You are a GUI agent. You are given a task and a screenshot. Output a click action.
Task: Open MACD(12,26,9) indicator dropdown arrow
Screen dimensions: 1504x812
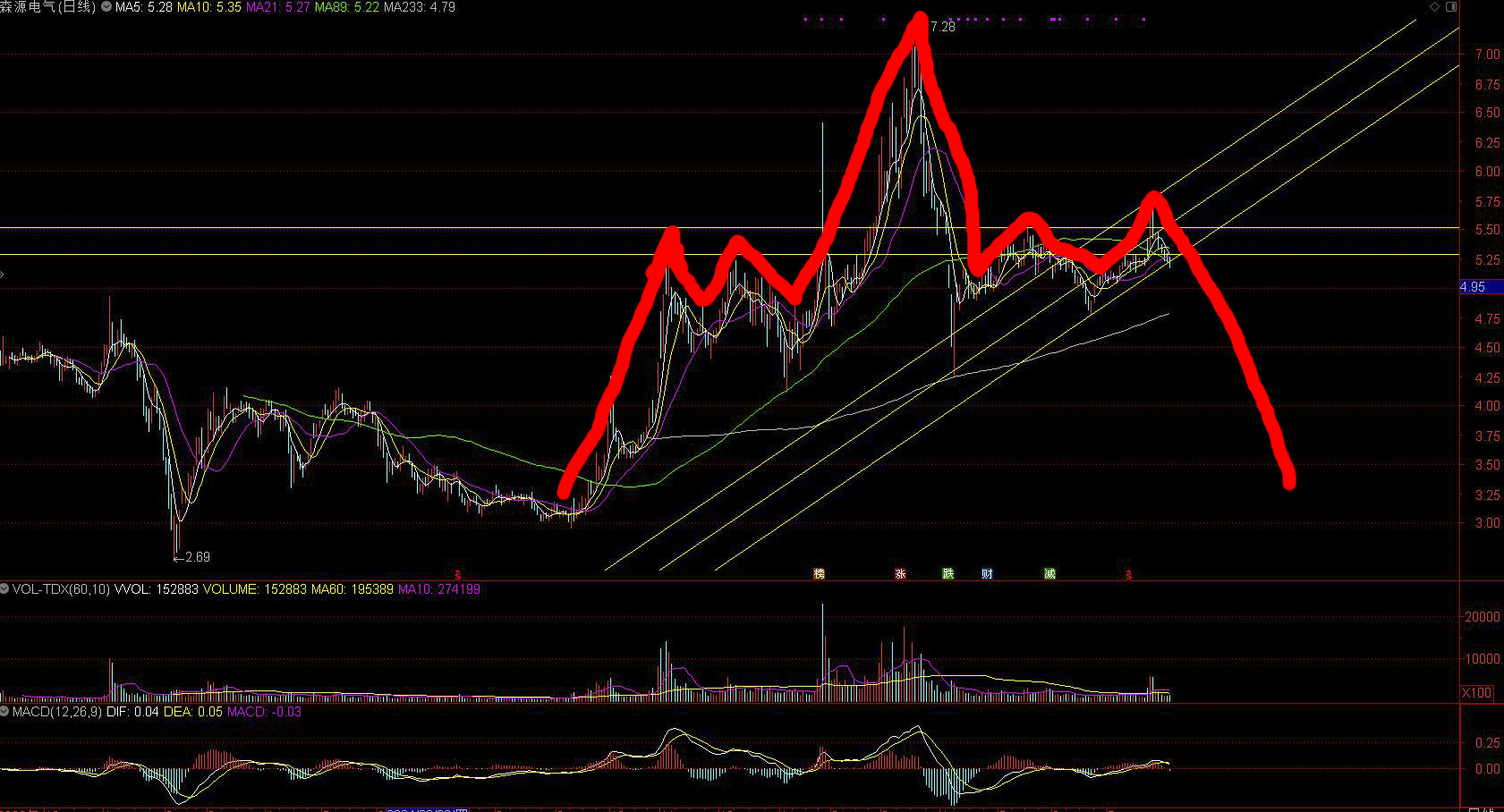point(5,712)
